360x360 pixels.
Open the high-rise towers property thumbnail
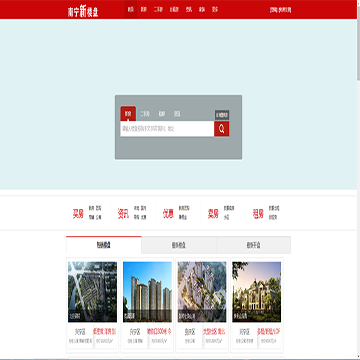click(147, 292)
